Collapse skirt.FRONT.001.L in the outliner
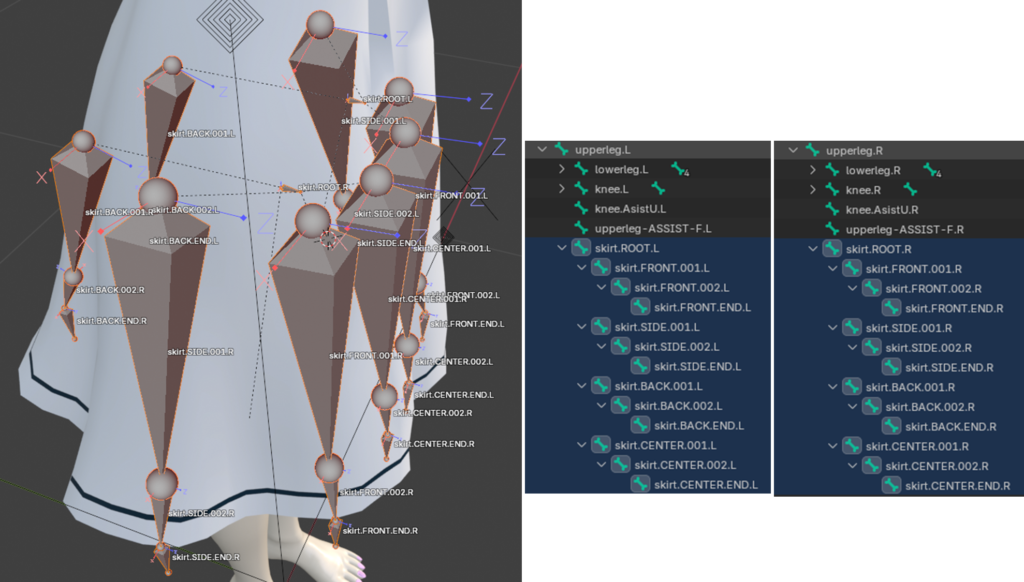The image size is (1024, 582). pyautogui.click(x=581, y=268)
